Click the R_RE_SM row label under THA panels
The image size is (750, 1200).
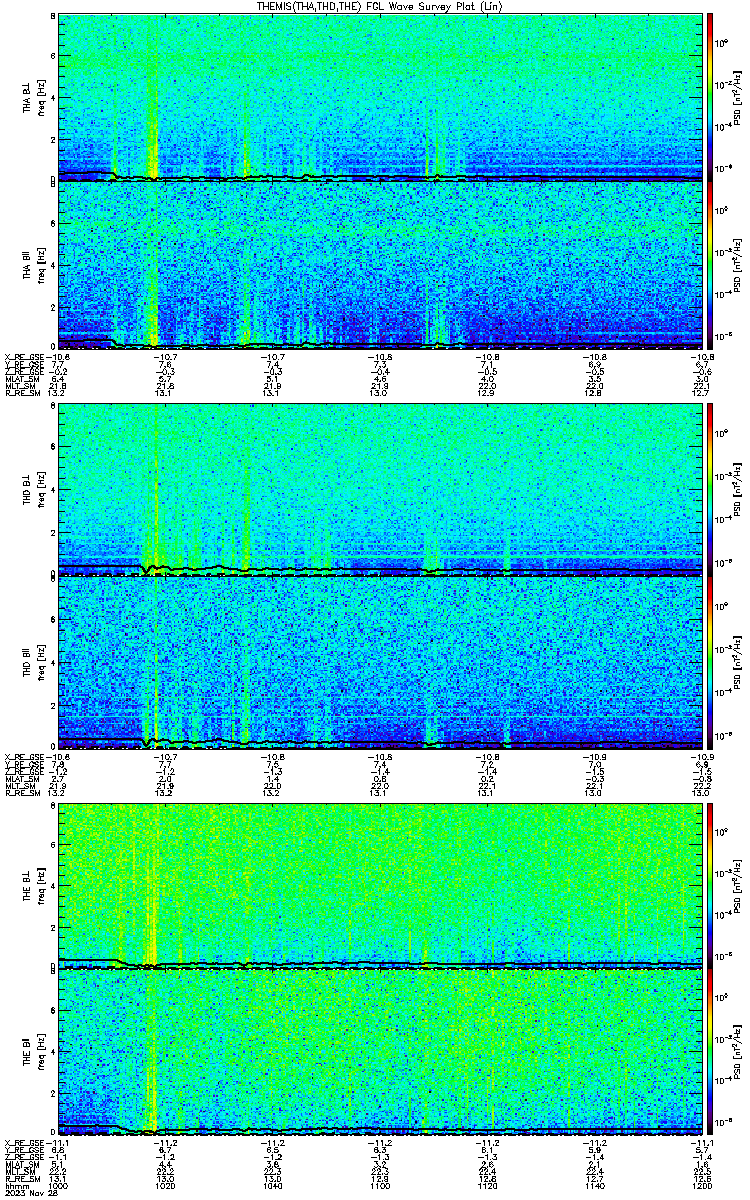click(x=22, y=394)
